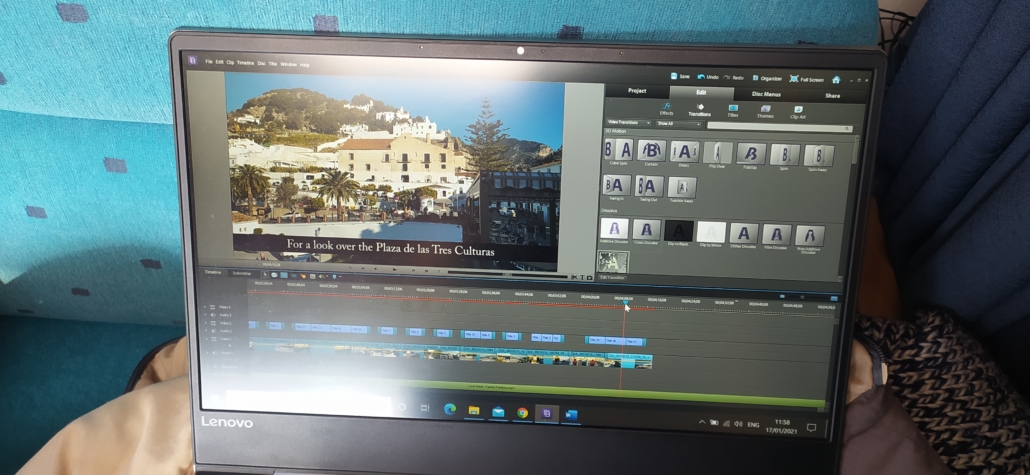Collapse the Video 1 track

[207, 339]
